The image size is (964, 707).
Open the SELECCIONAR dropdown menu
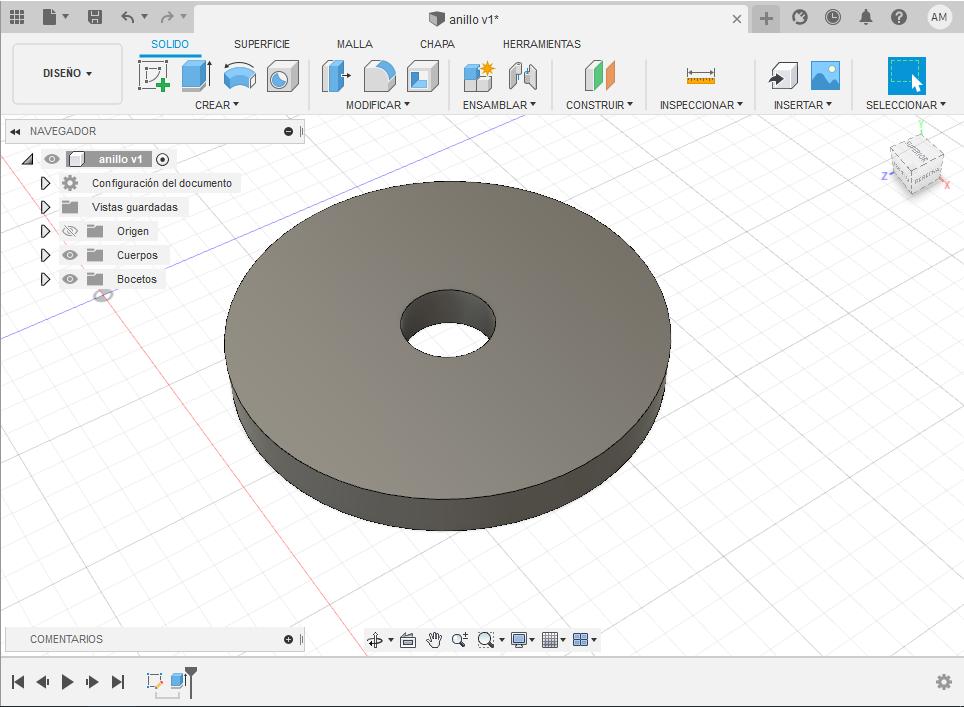[906, 105]
